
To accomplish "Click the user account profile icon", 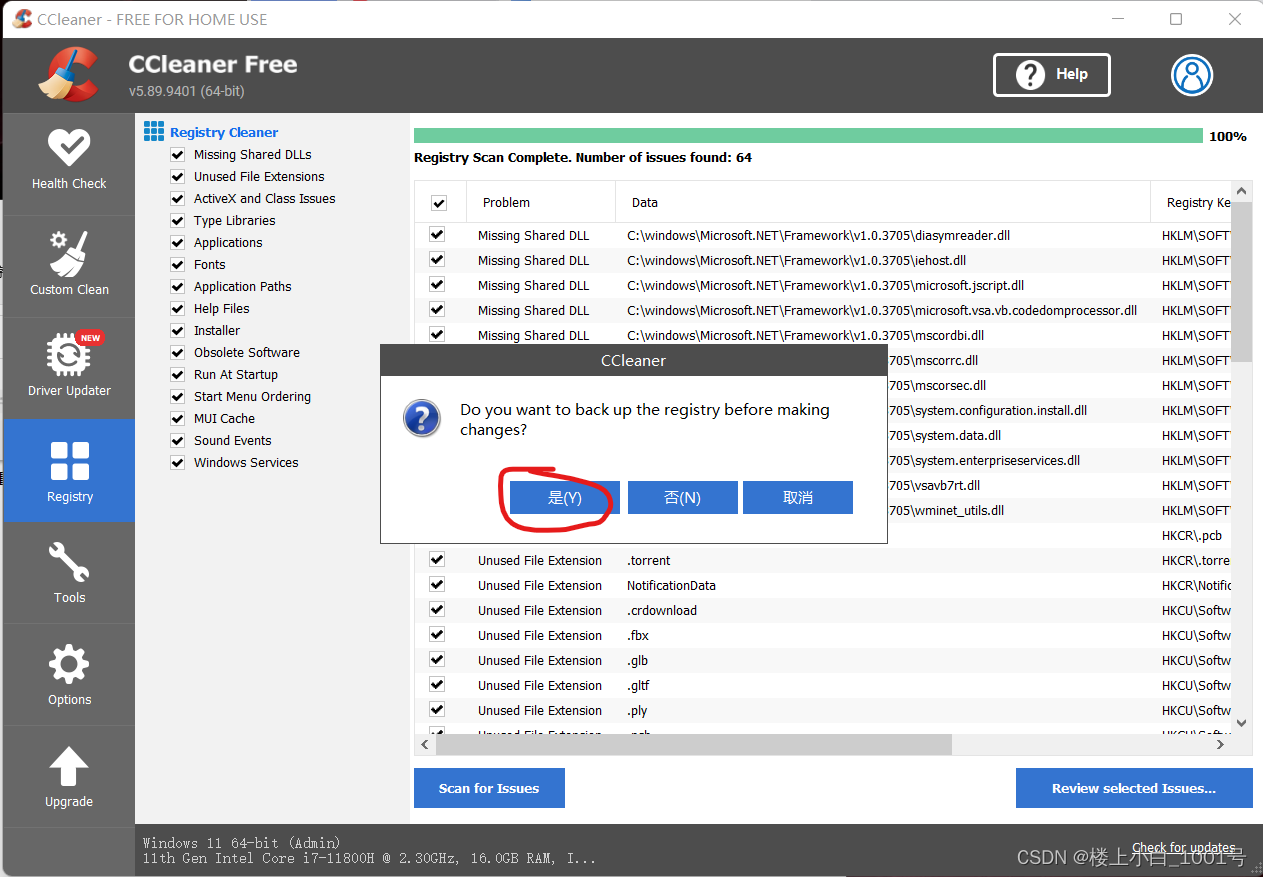I will pyautogui.click(x=1192, y=75).
